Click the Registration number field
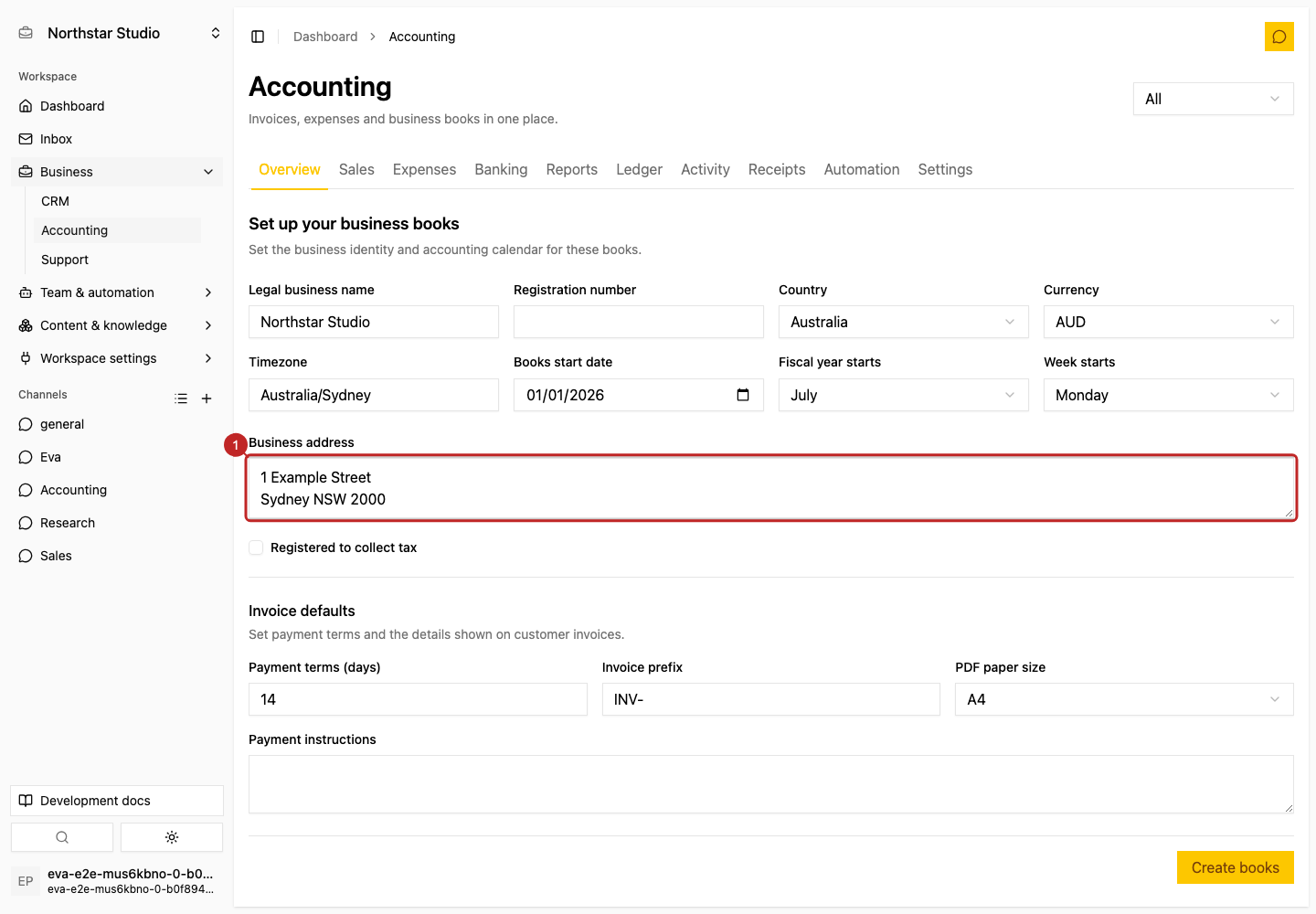This screenshot has height=914, width=1316. coord(639,322)
